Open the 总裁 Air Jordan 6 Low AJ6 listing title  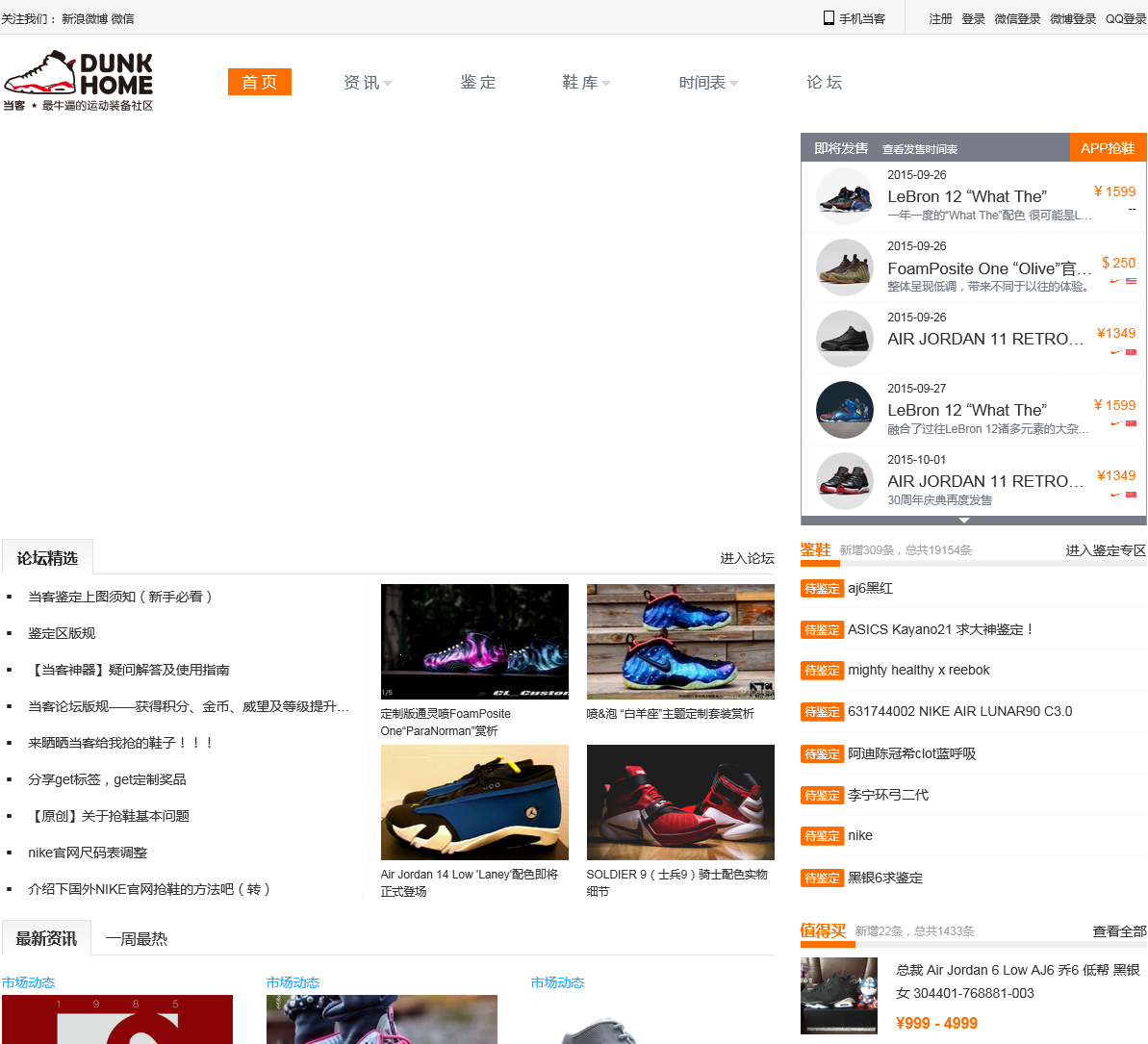pos(1018,981)
